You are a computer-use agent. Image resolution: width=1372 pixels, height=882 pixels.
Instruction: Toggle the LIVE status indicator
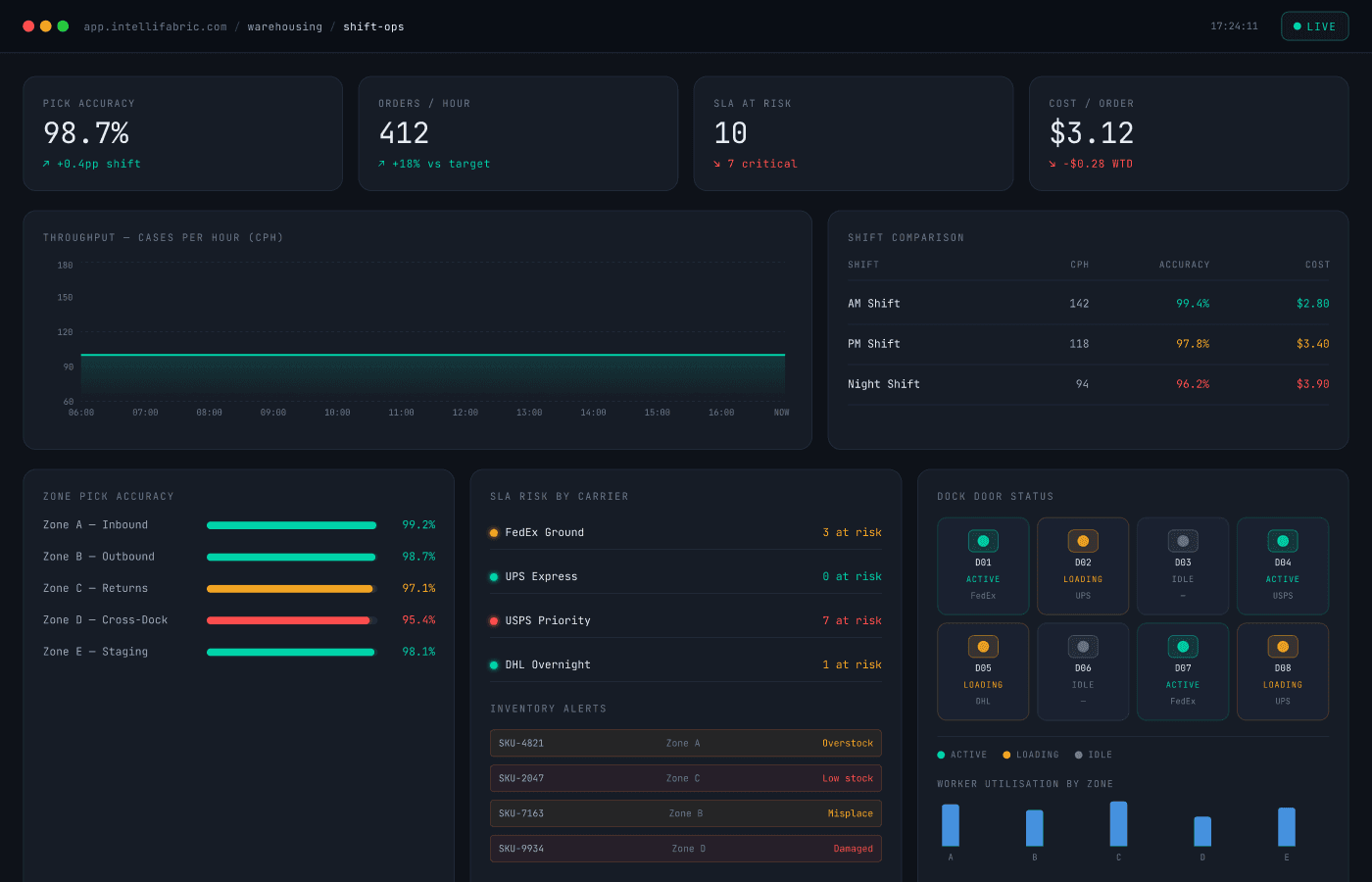[x=1314, y=26]
